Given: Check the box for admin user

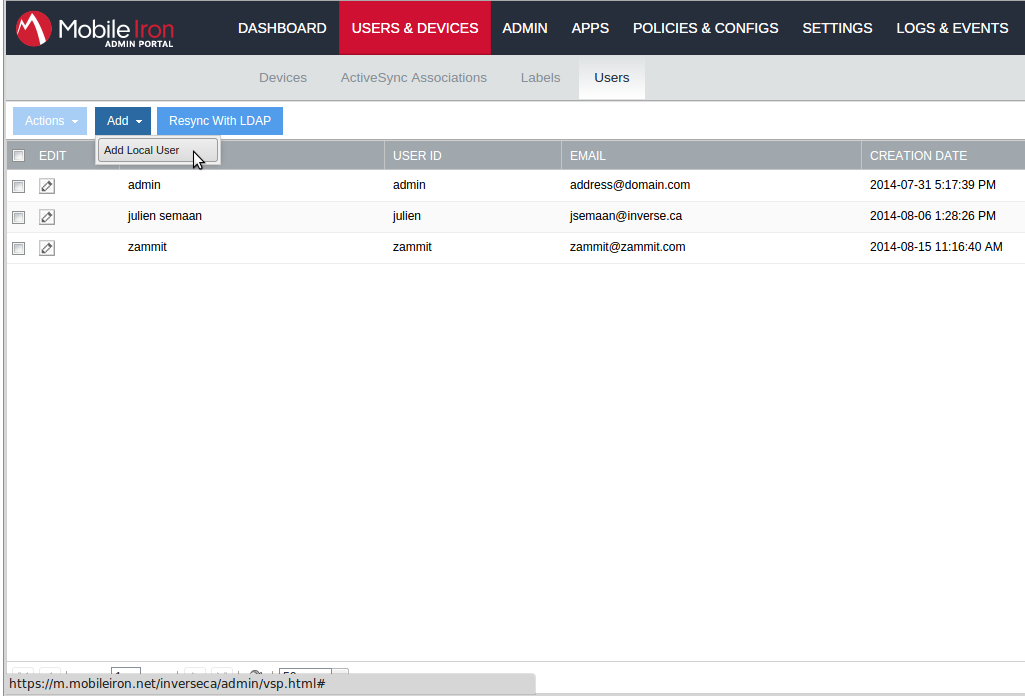Looking at the screenshot, I should (x=18, y=186).
